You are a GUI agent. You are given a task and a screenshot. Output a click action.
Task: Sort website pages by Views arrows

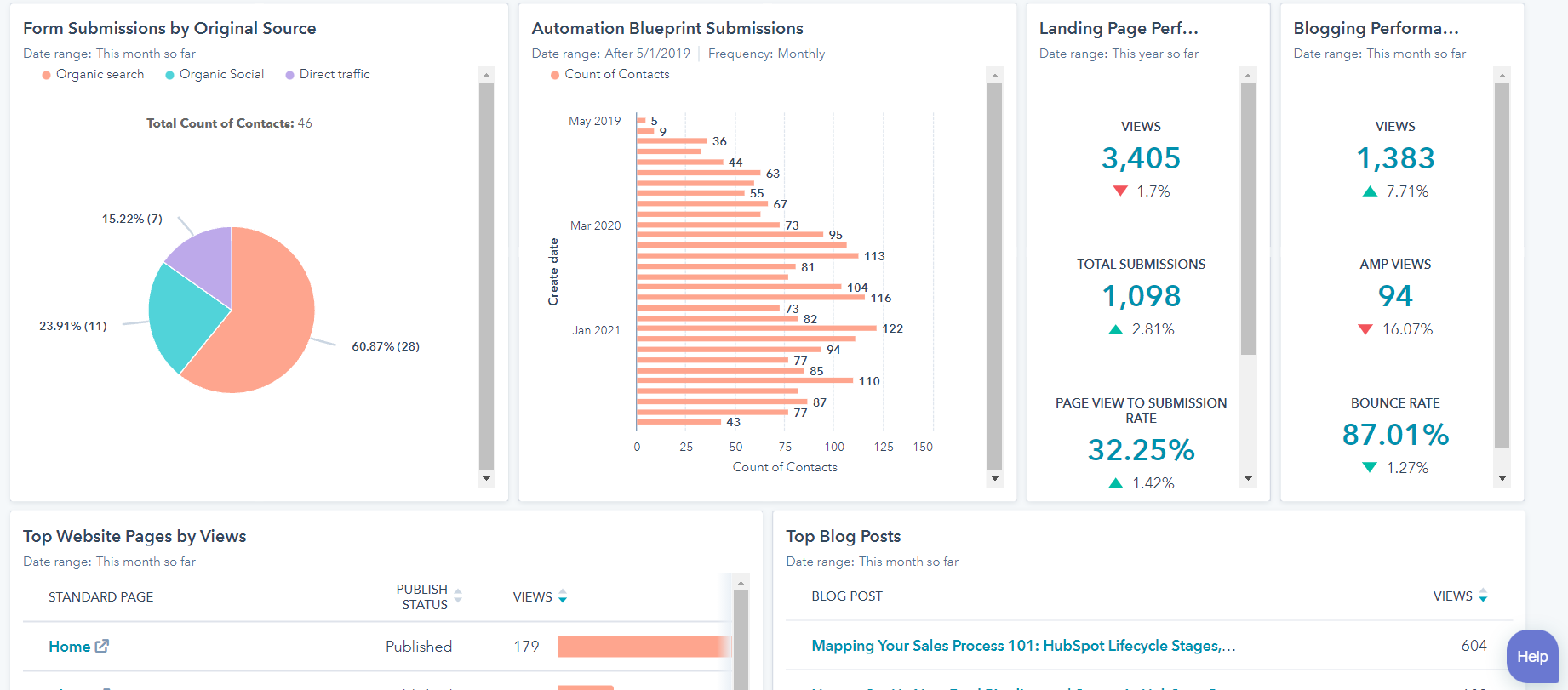[x=563, y=596]
